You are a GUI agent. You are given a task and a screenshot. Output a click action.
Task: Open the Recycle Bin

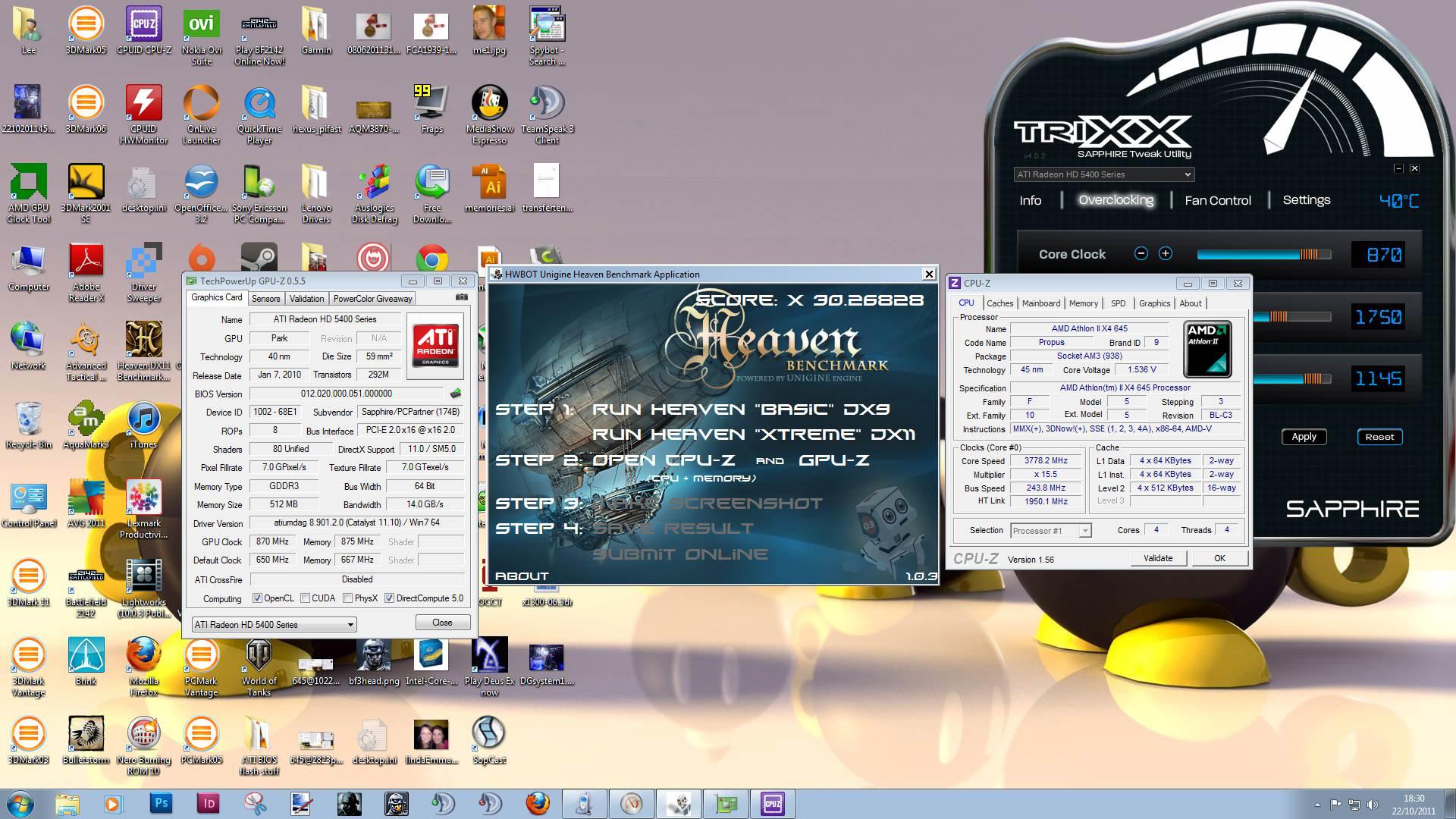28,424
